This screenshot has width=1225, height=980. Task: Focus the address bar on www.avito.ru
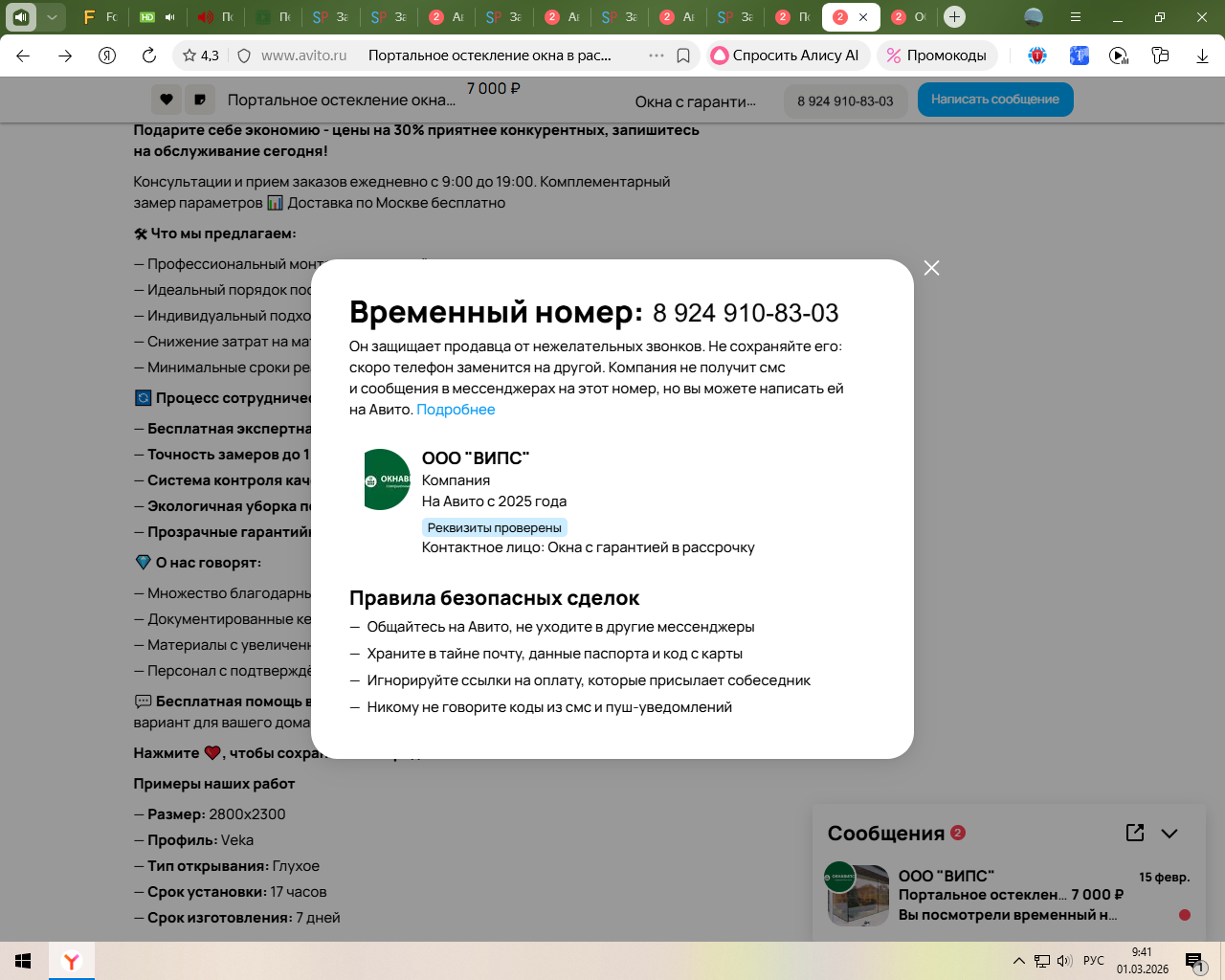pyautogui.click(x=304, y=56)
